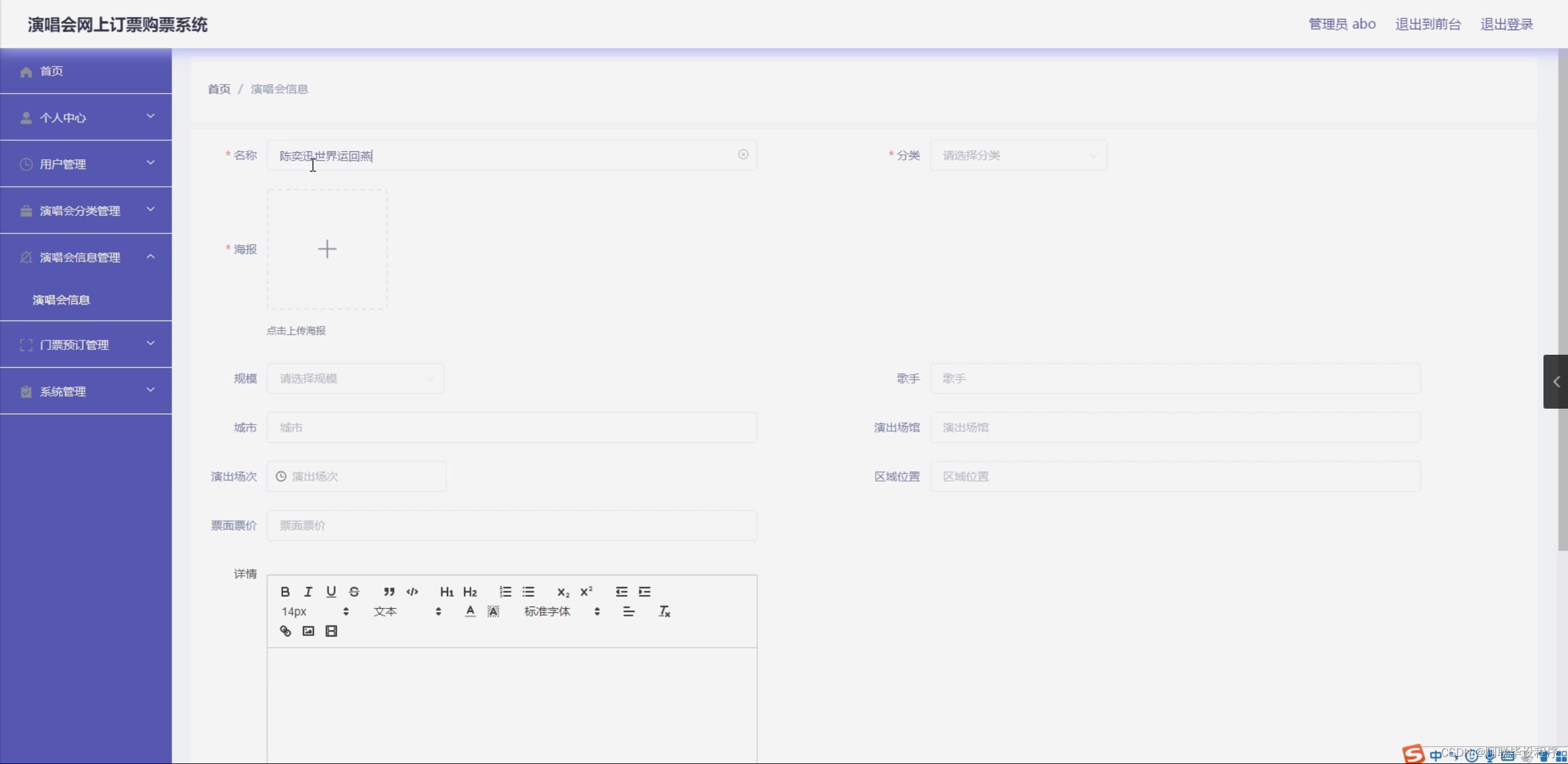This screenshot has width=1568, height=764.
Task: Toggle underline formatting
Action: [332, 591]
